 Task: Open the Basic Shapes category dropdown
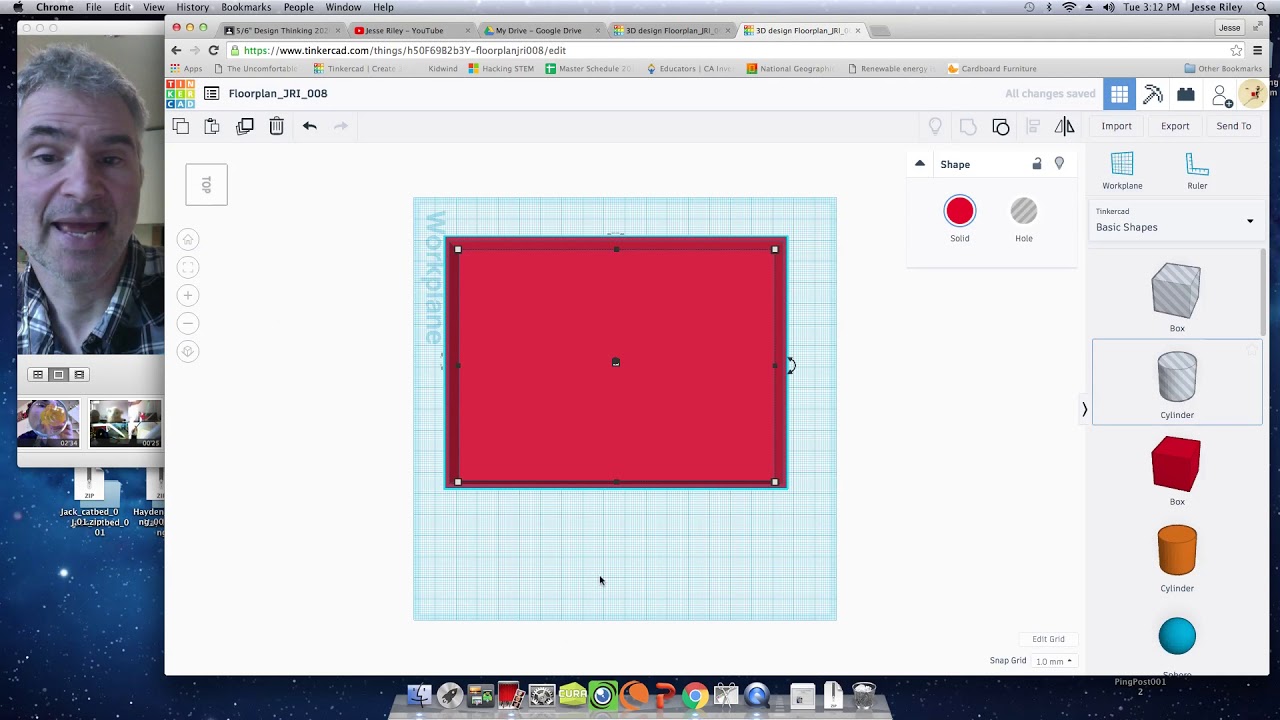click(1176, 221)
